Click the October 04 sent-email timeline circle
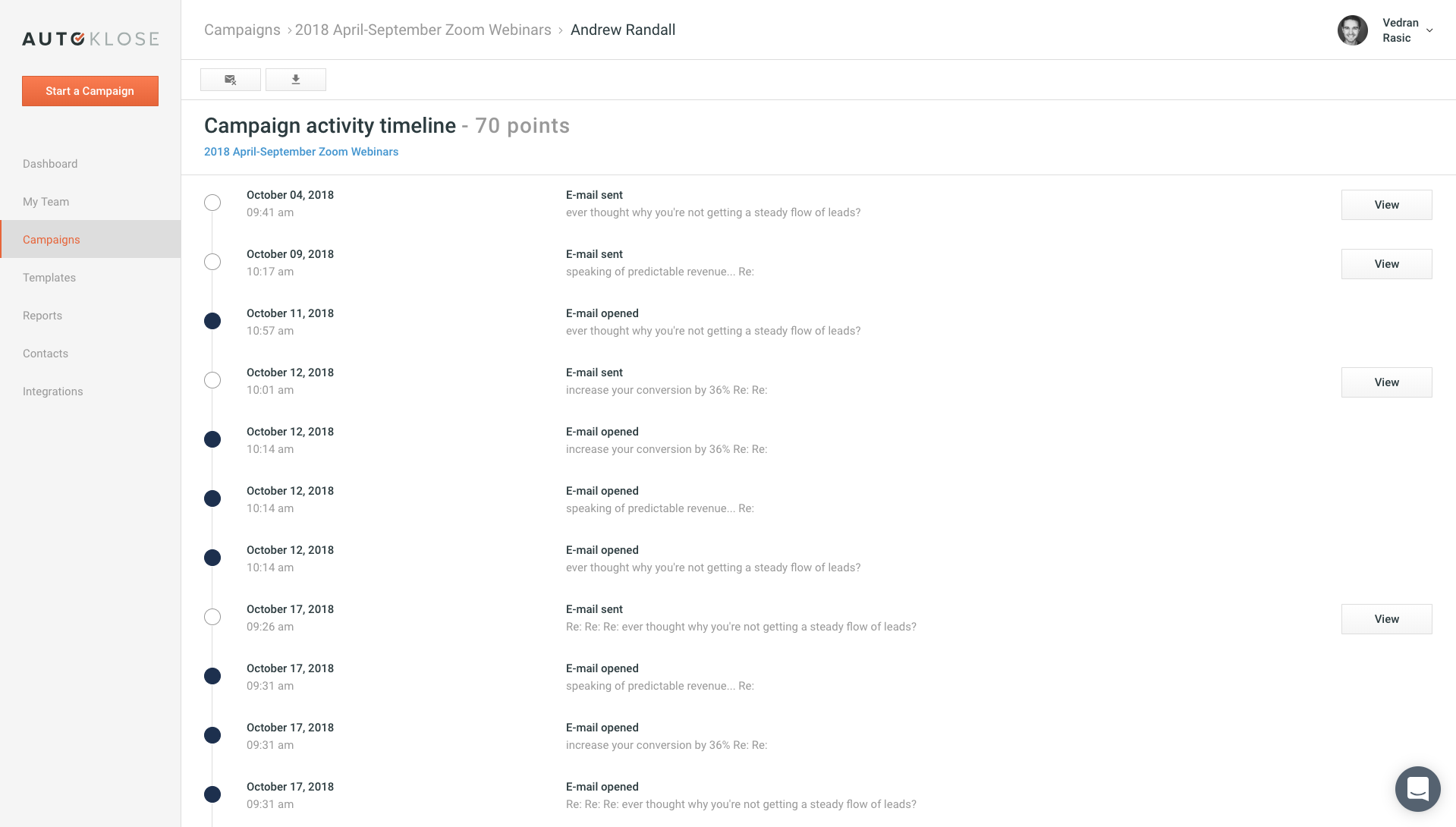 [x=212, y=203]
